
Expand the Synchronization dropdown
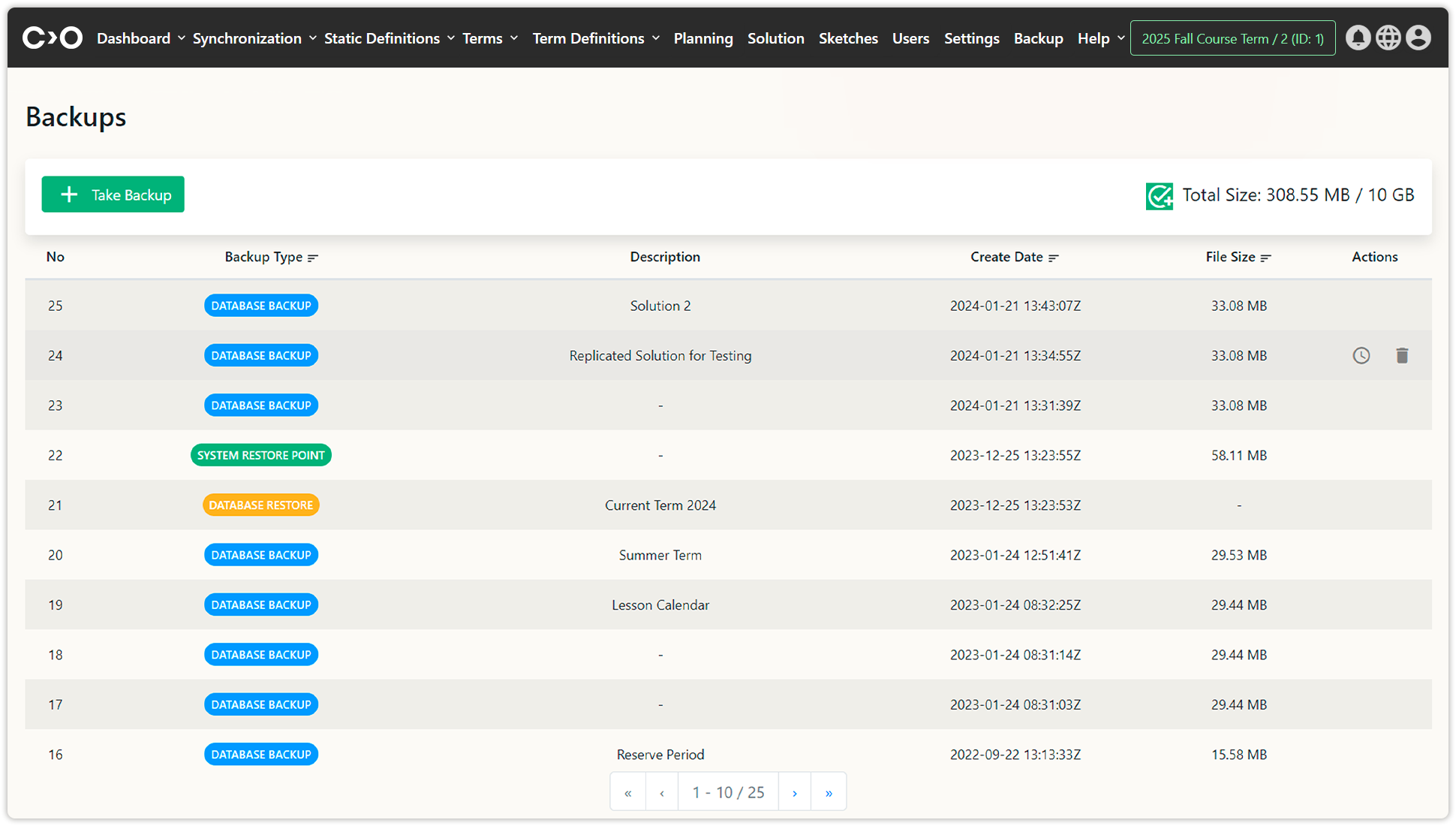click(254, 38)
